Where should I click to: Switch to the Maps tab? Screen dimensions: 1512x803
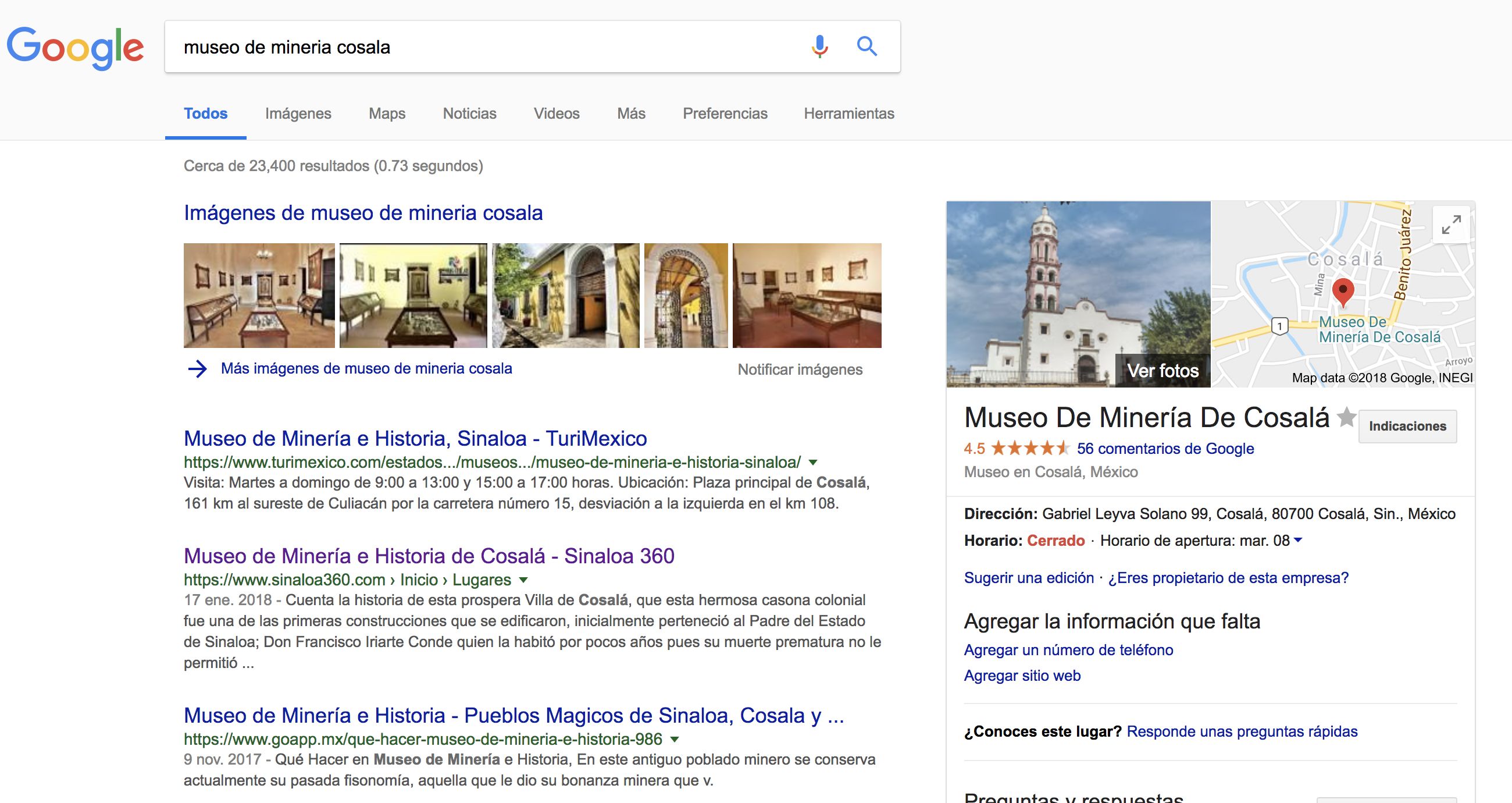pyautogui.click(x=387, y=113)
